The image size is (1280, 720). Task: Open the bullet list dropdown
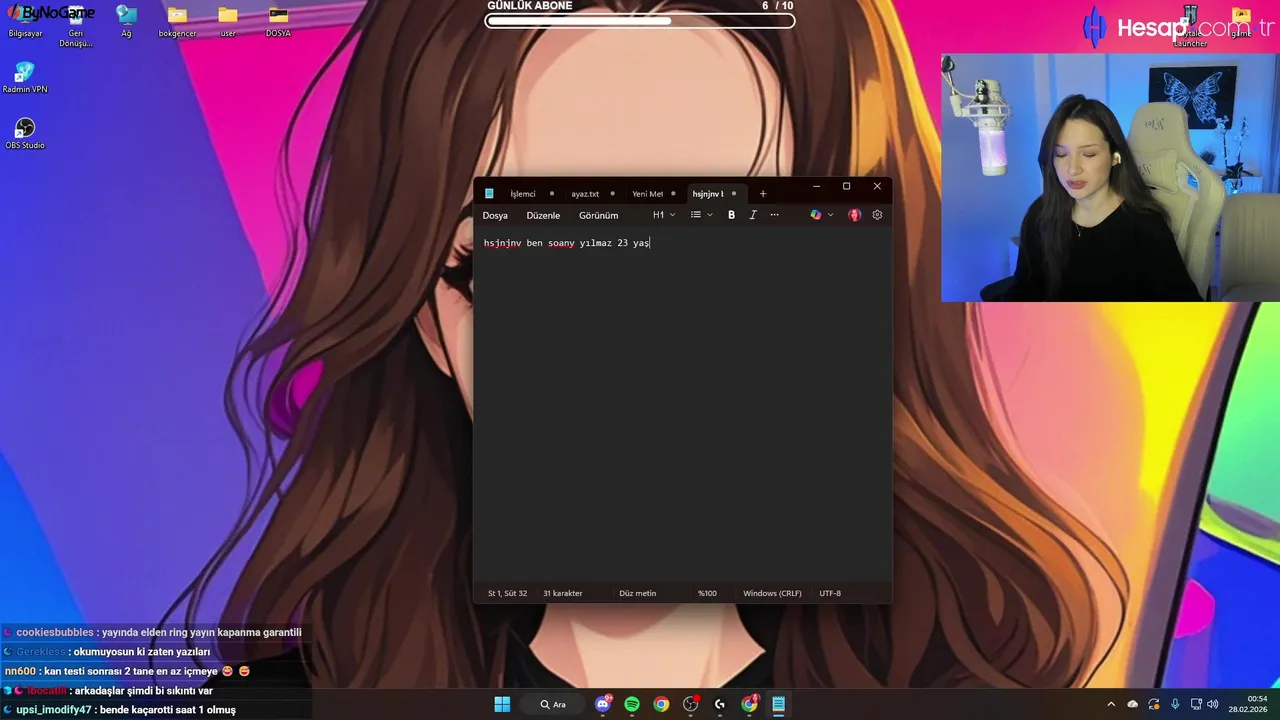coord(701,215)
